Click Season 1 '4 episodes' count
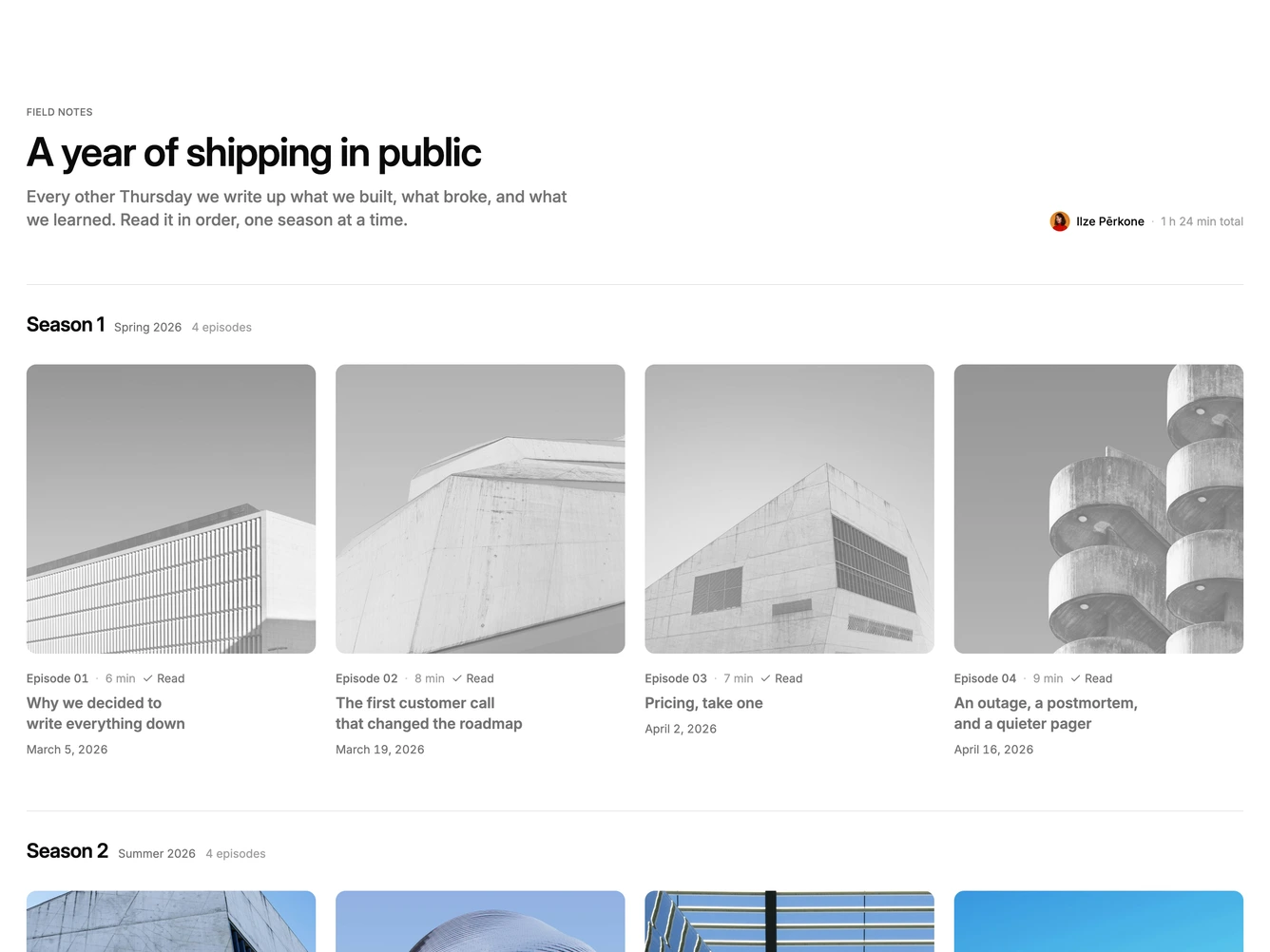Viewport: 1270px width, 952px height. tap(221, 327)
